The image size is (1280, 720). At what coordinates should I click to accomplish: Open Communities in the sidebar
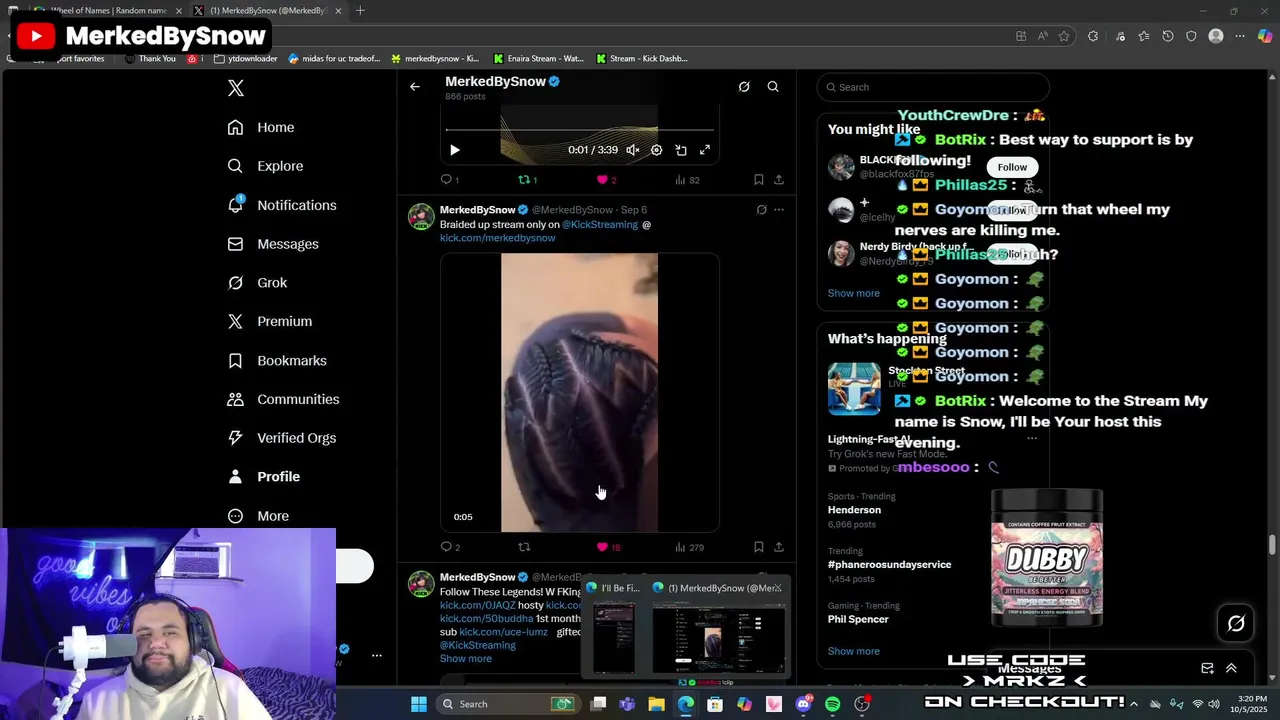[x=283, y=399]
